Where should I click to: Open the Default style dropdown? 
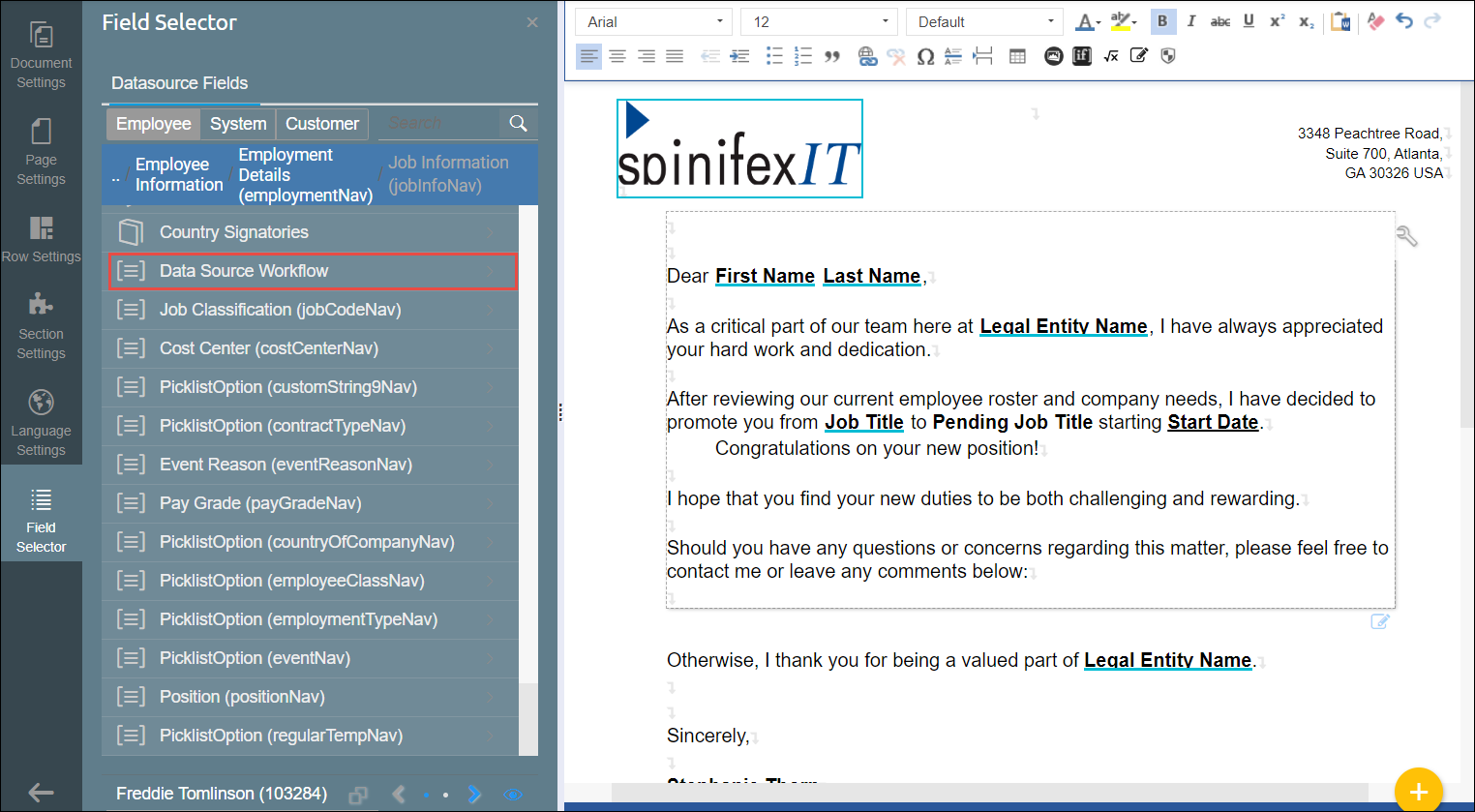(x=984, y=21)
